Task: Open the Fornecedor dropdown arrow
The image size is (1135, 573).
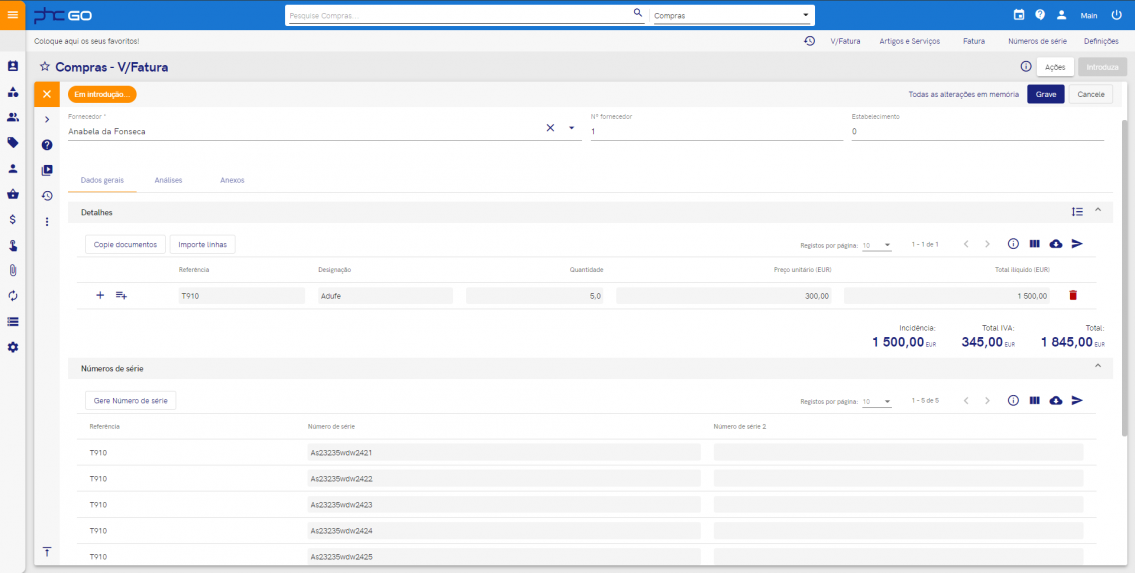Action: (571, 128)
